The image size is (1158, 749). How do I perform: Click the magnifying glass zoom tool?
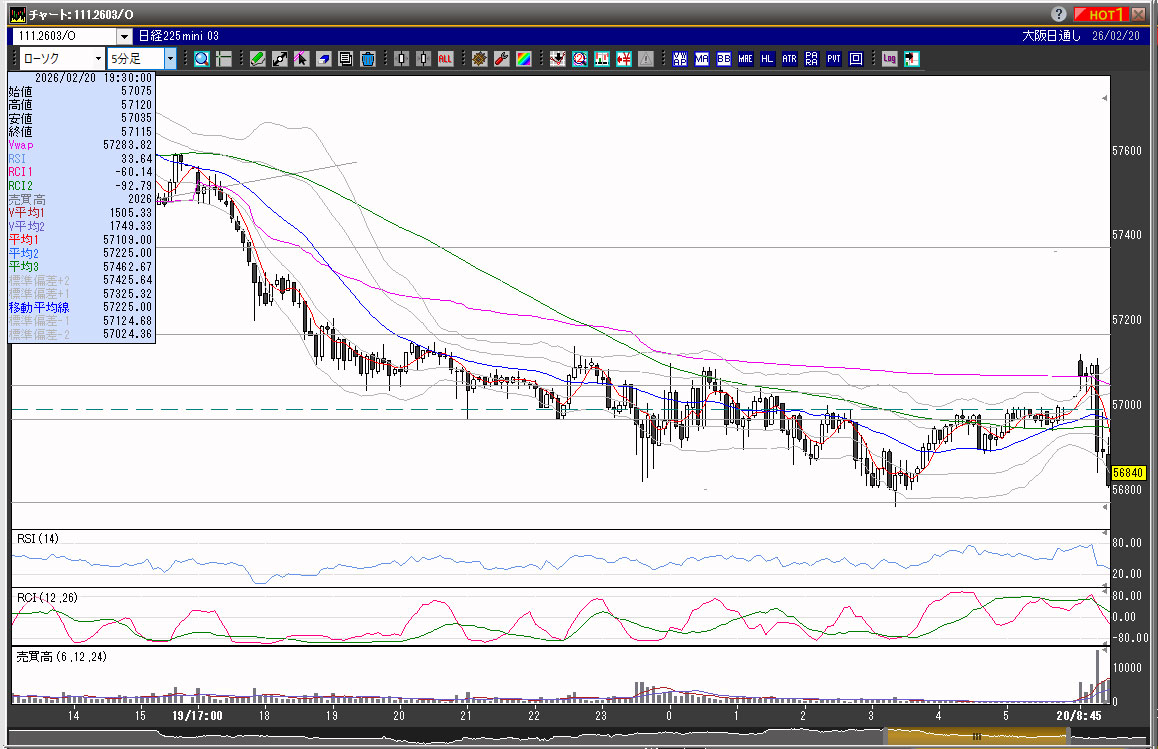202,59
